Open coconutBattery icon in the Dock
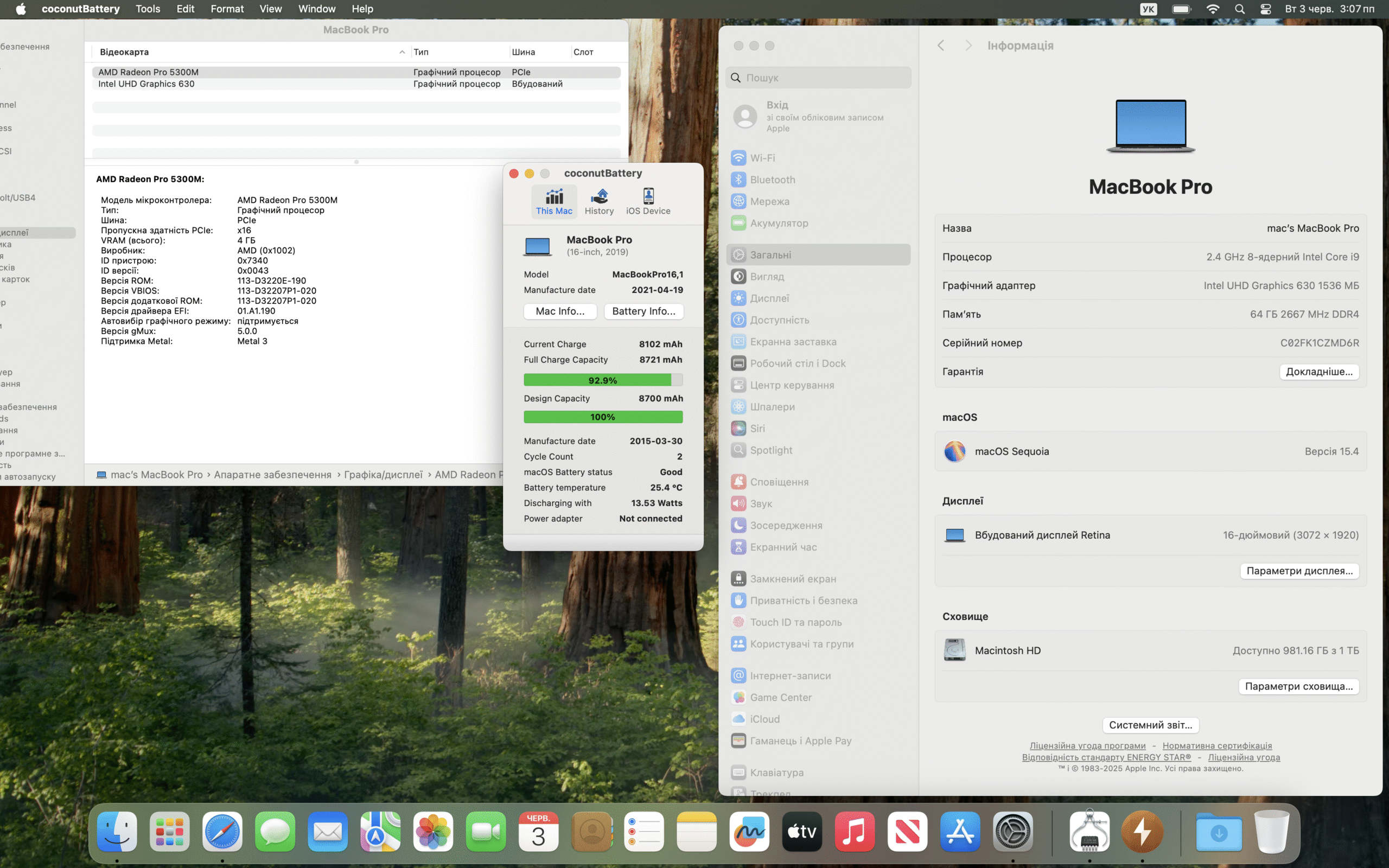1389x868 pixels. (x=1142, y=831)
